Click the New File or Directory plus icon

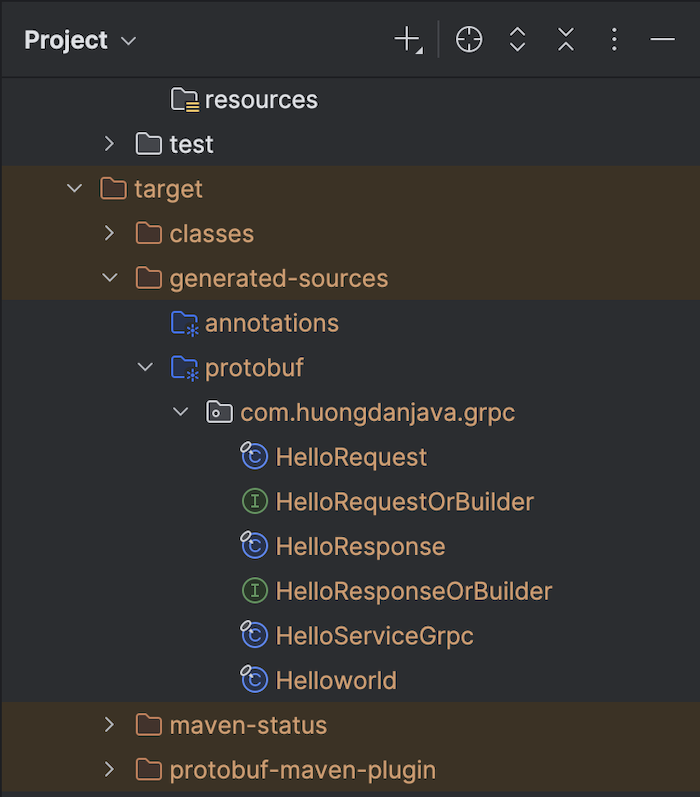coord(408,40)
